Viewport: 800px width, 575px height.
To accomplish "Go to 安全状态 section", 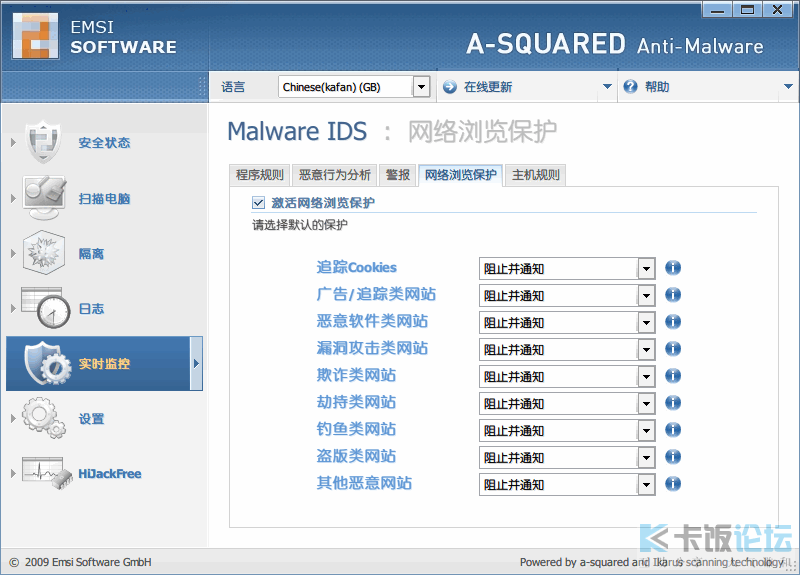I will pos(104,142).
